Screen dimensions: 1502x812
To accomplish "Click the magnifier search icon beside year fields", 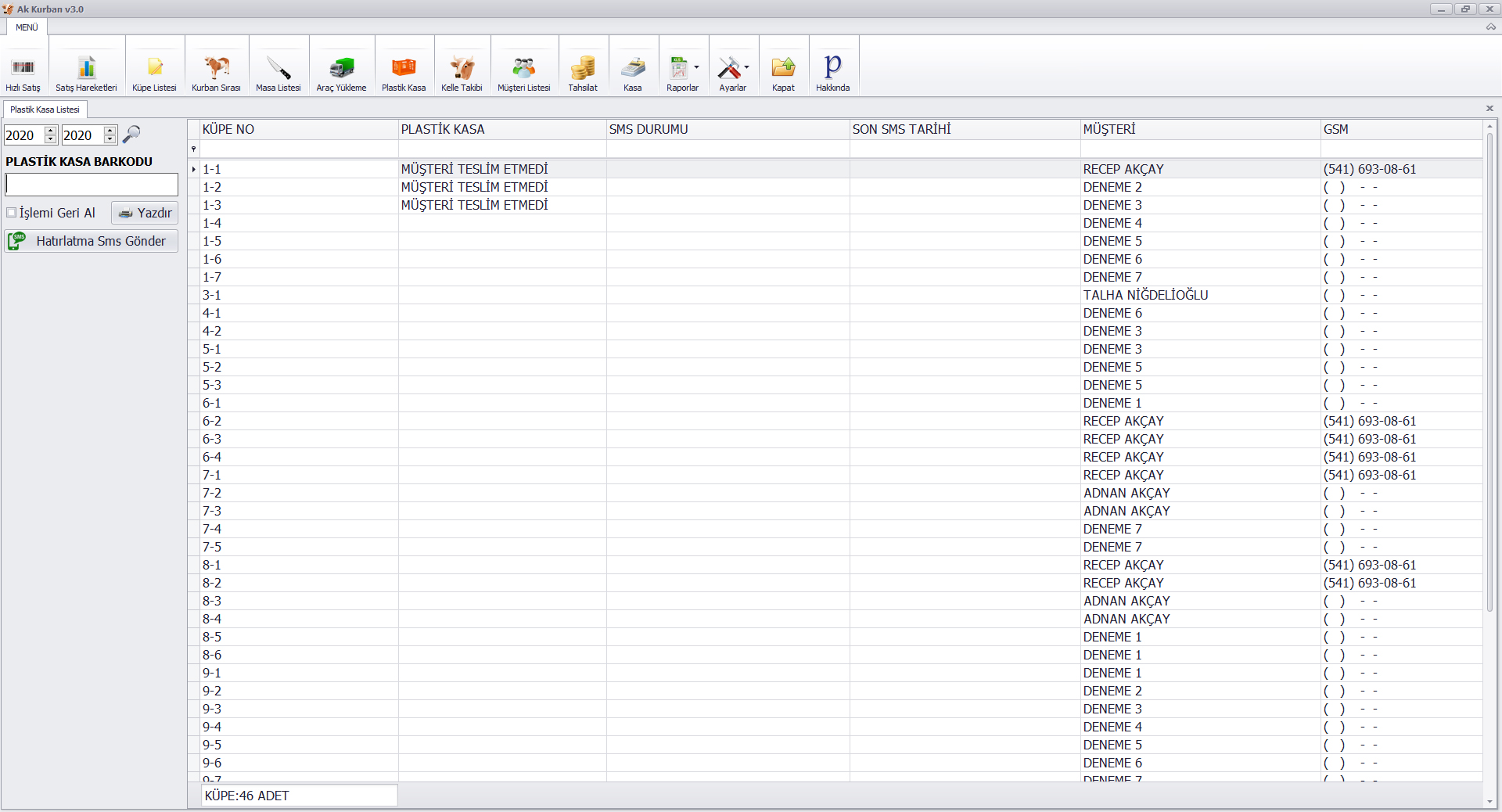I will (x=131, y=135).
